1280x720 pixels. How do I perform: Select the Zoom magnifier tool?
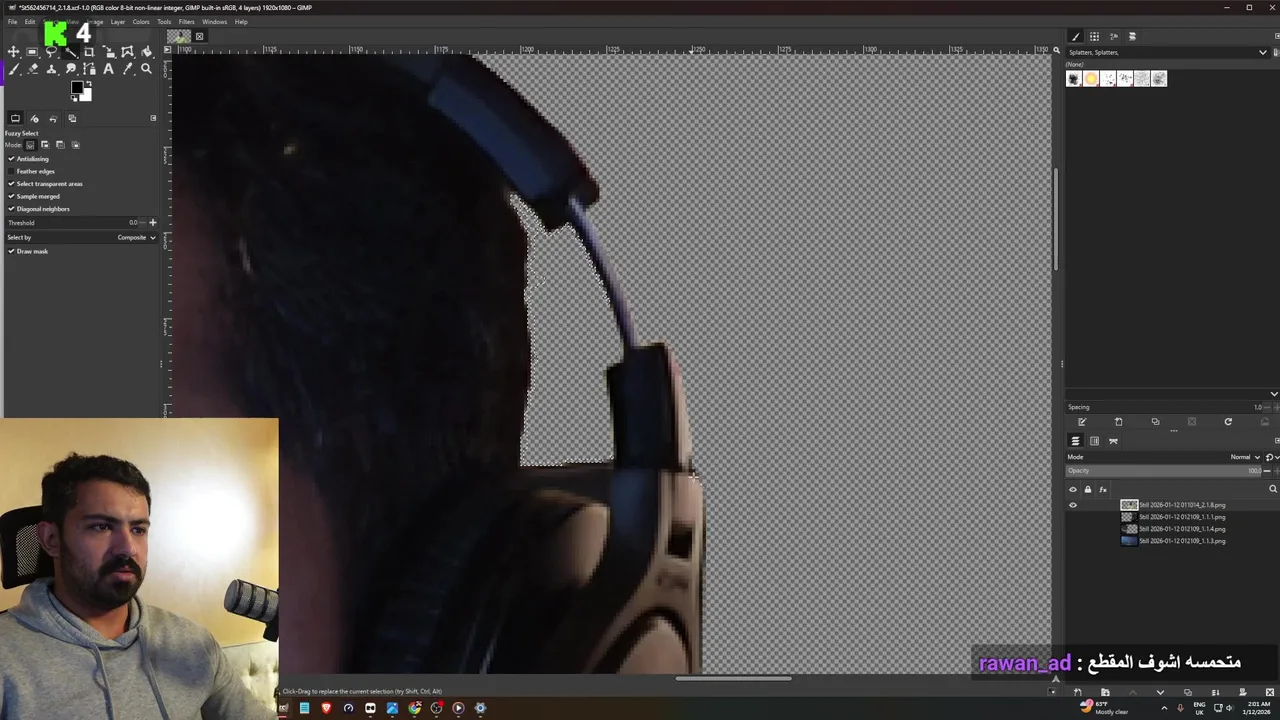[x=146, y=69]
